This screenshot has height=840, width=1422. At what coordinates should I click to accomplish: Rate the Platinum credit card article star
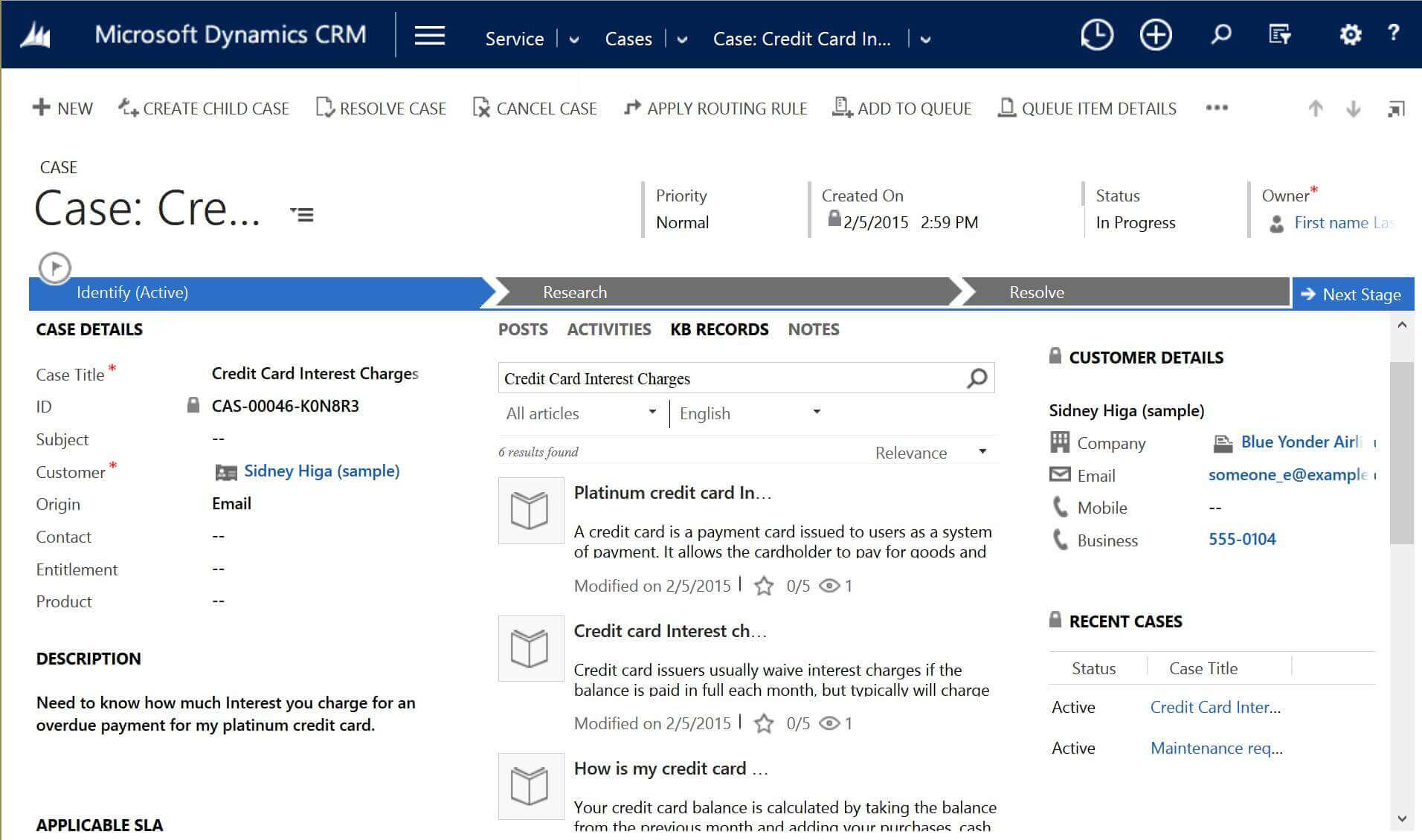tap(764, 586)
